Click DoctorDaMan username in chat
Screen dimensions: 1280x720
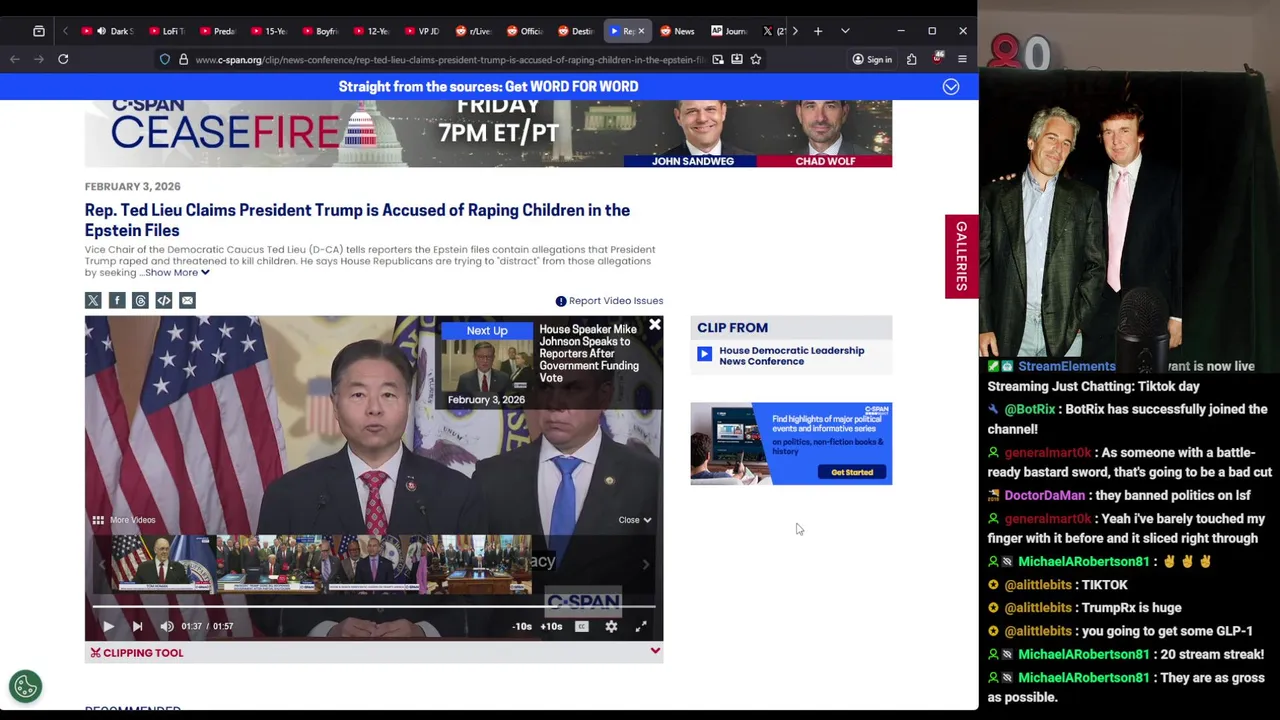pos(1044,495)
